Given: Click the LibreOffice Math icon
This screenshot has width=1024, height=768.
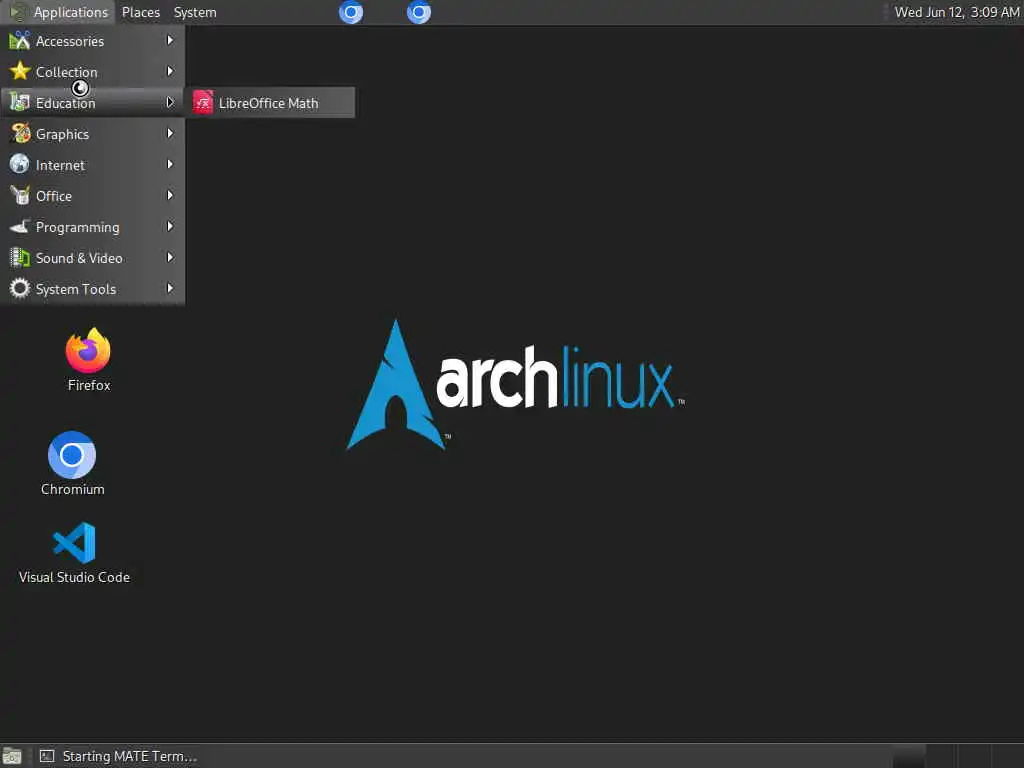Looking at the screenshot, I should coord(203,103).
